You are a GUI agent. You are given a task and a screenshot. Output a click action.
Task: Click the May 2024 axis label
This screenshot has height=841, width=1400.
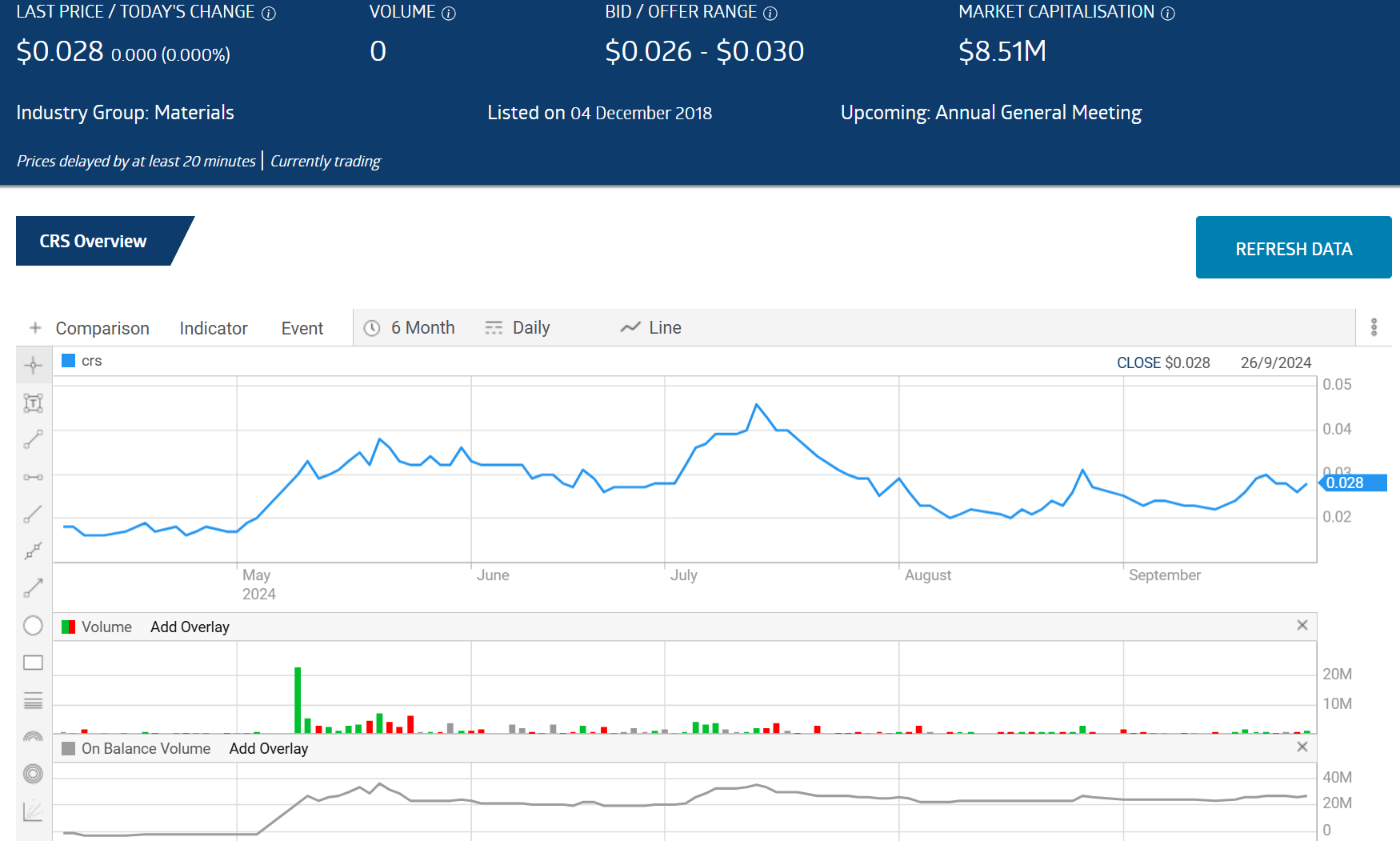pos(259,584)
